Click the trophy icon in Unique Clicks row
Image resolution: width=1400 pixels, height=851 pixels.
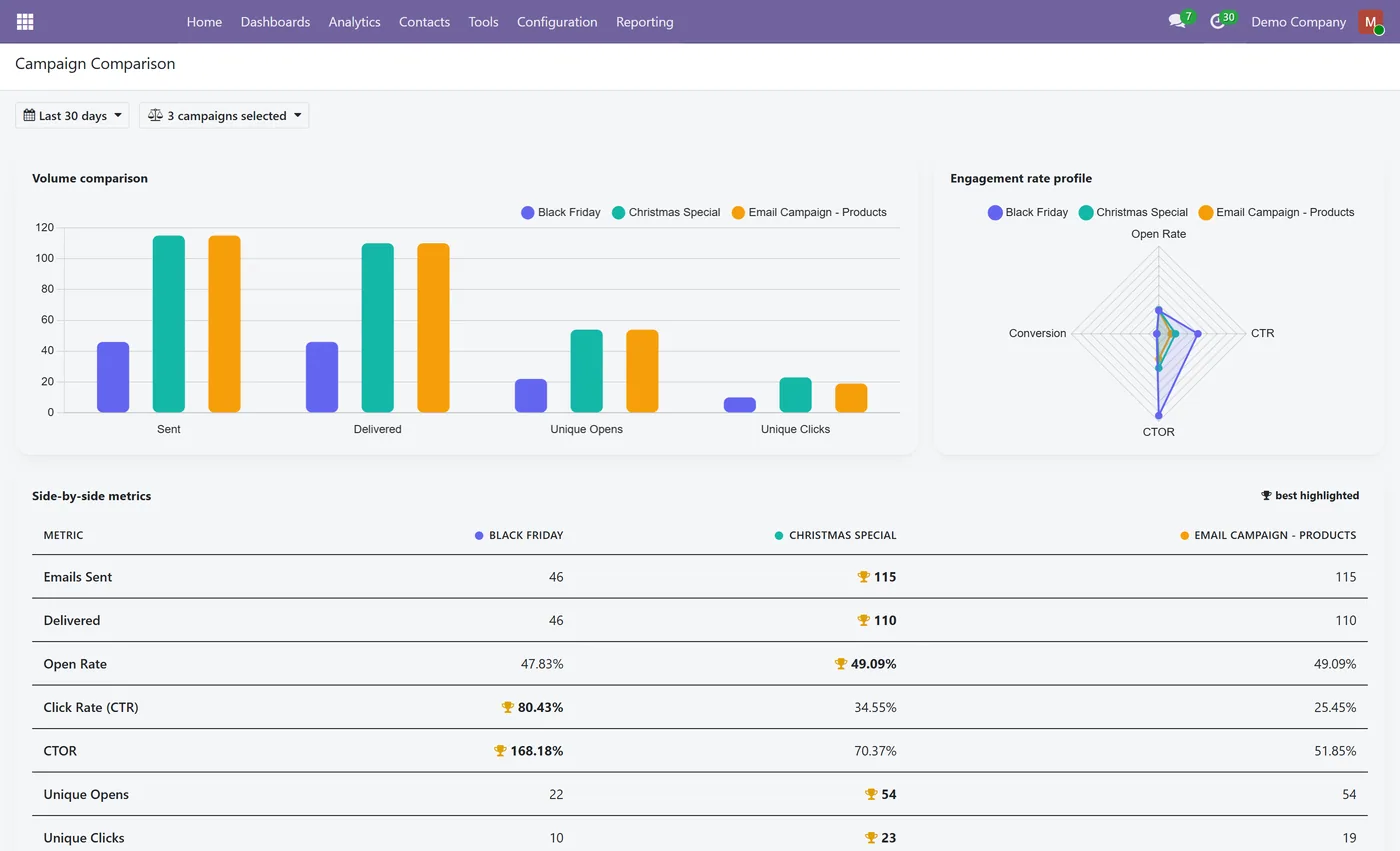(x=871, y=837)
